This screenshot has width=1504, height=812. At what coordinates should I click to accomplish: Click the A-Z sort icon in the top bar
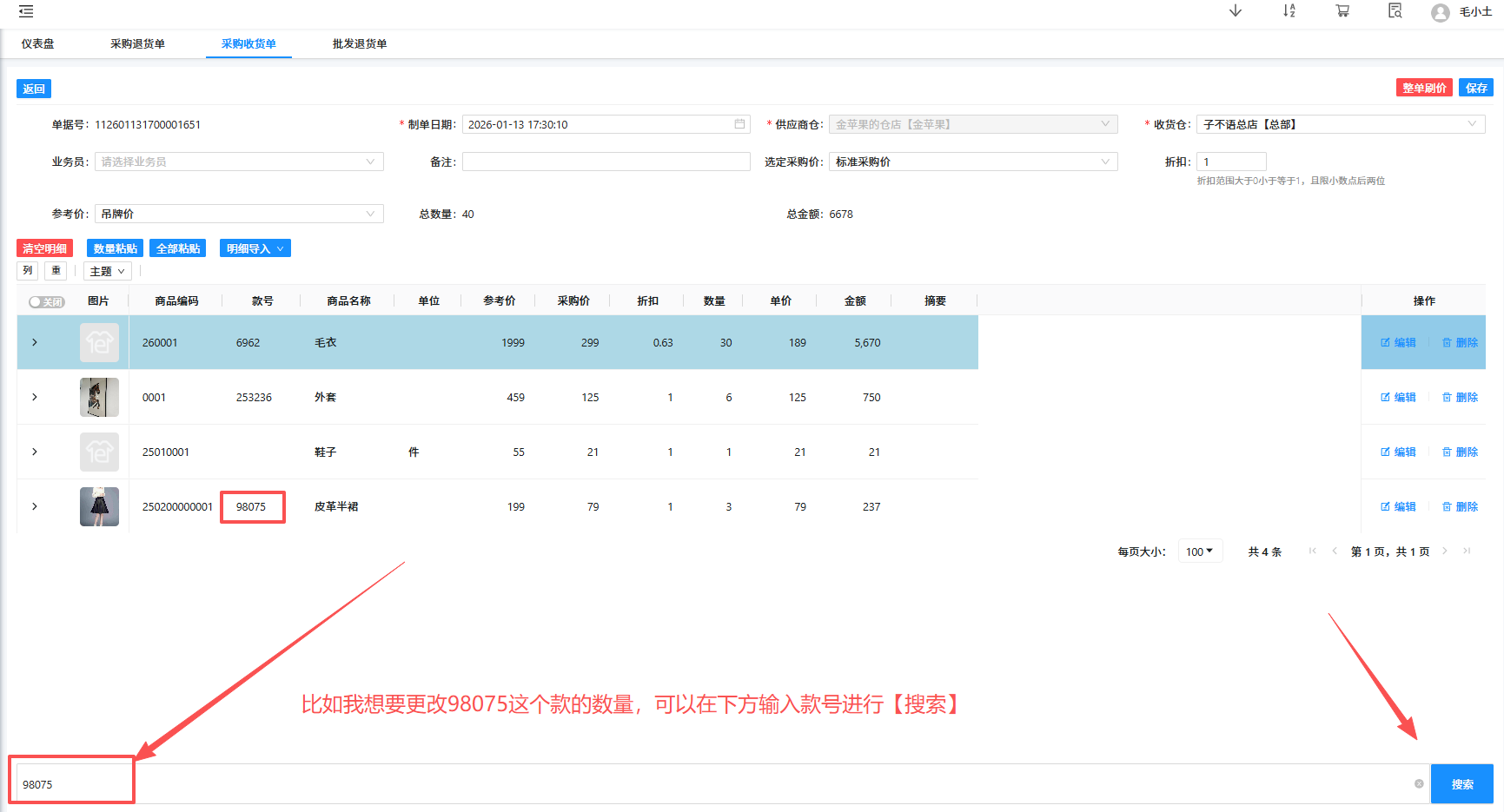pyautogui.click(x=1289, y=11)
